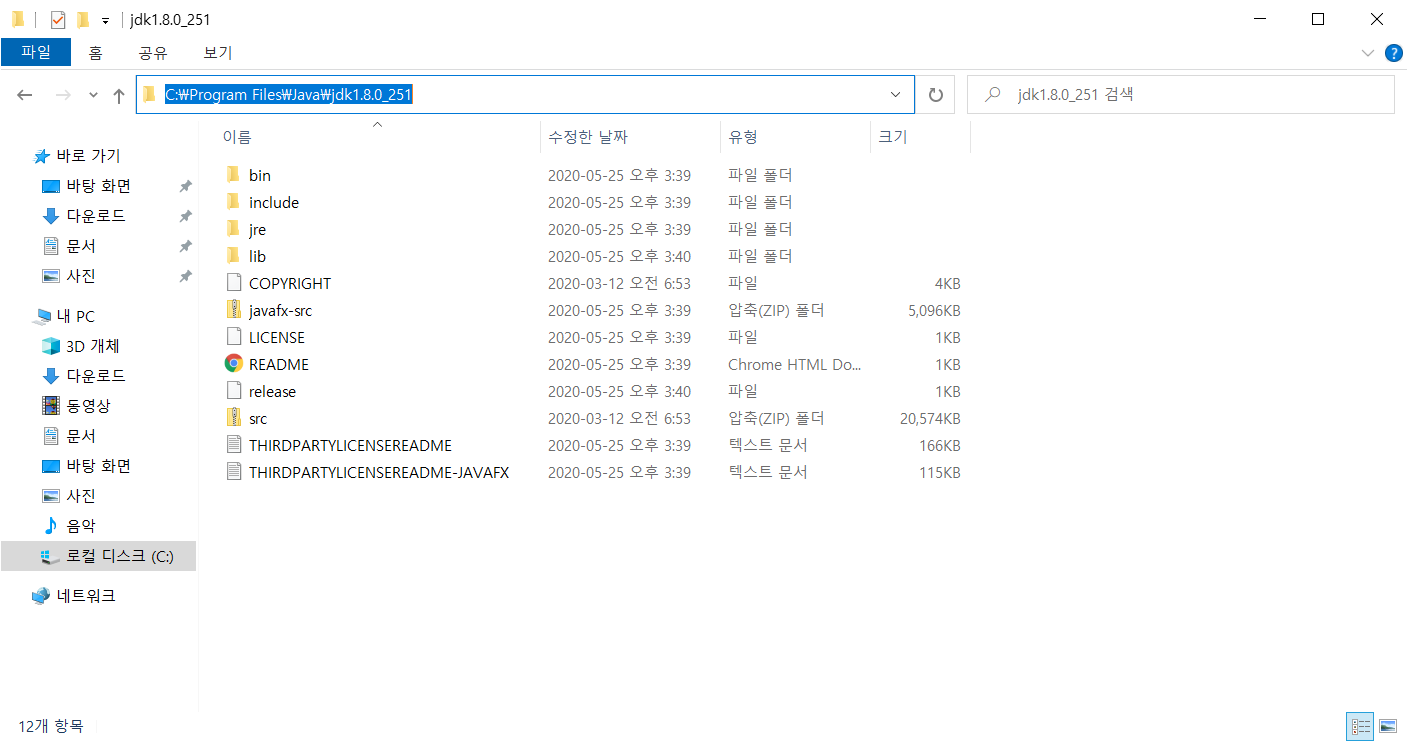Select 바로 가기 in the sidebar
The width and height of the screenshot is (1408, 741).
click(88, 156)
